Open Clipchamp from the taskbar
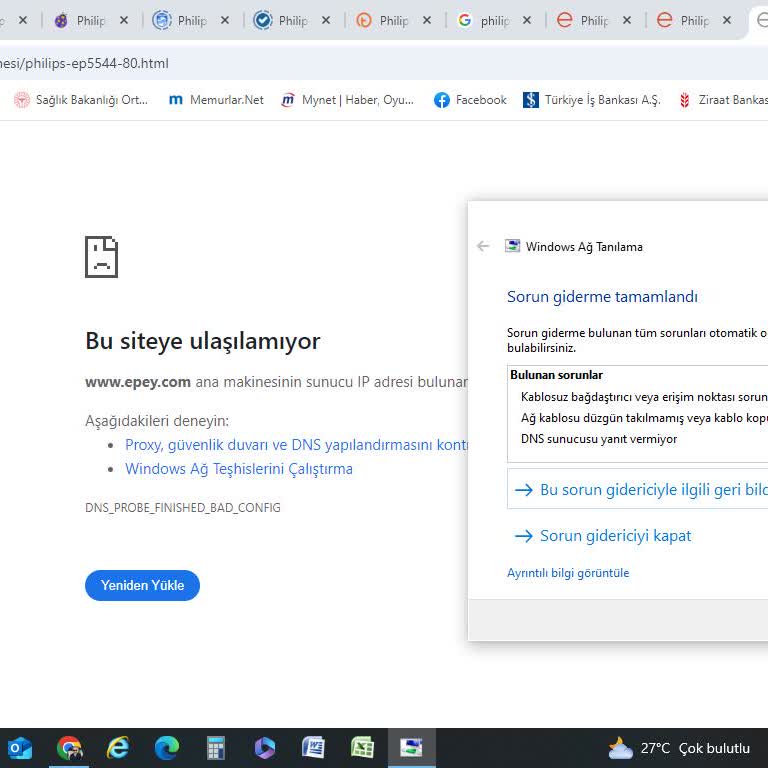 pyautogui.click(x=265, y=748)
